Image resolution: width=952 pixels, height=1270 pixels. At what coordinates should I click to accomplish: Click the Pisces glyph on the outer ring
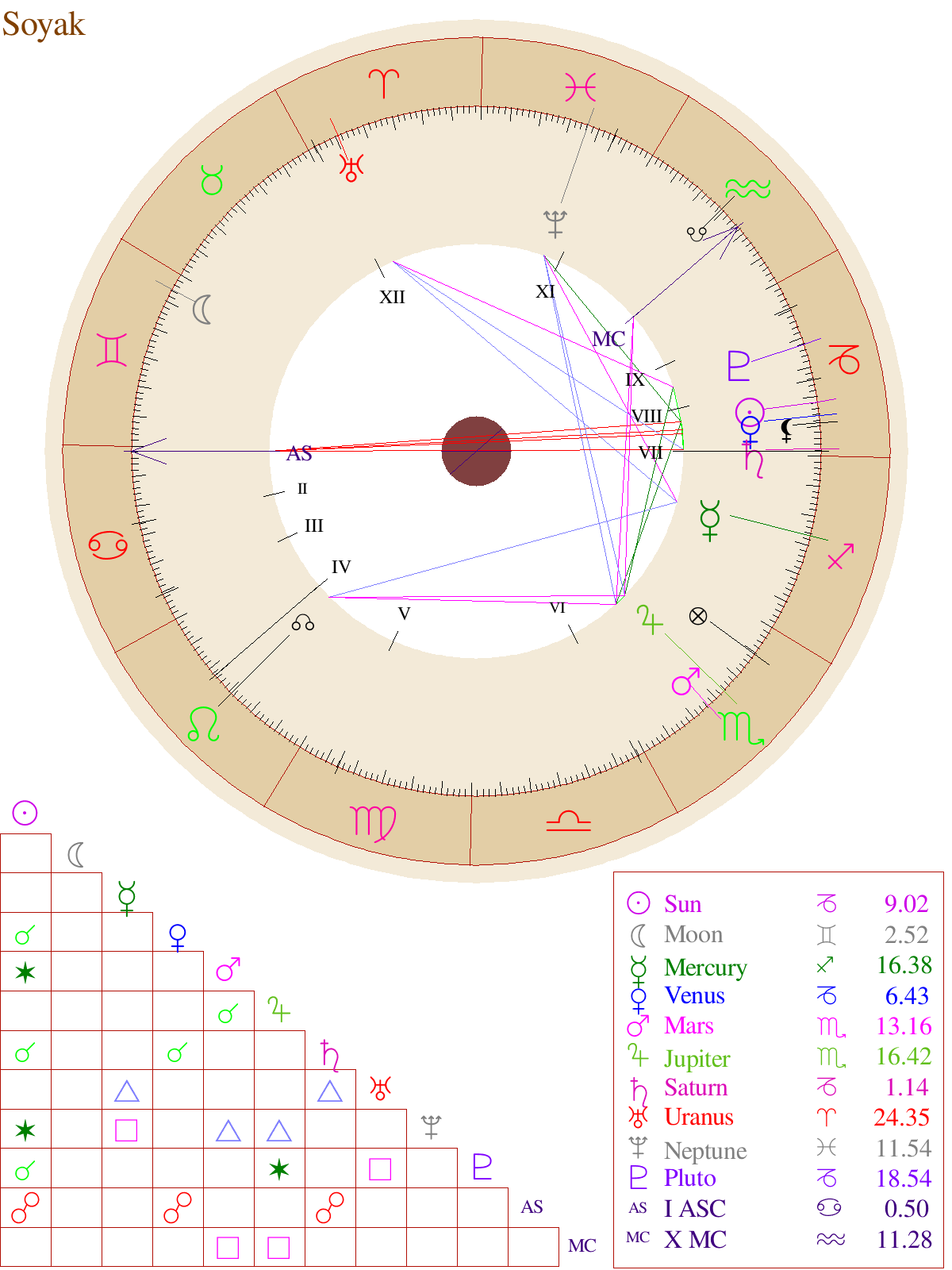(x=580, y=87)
